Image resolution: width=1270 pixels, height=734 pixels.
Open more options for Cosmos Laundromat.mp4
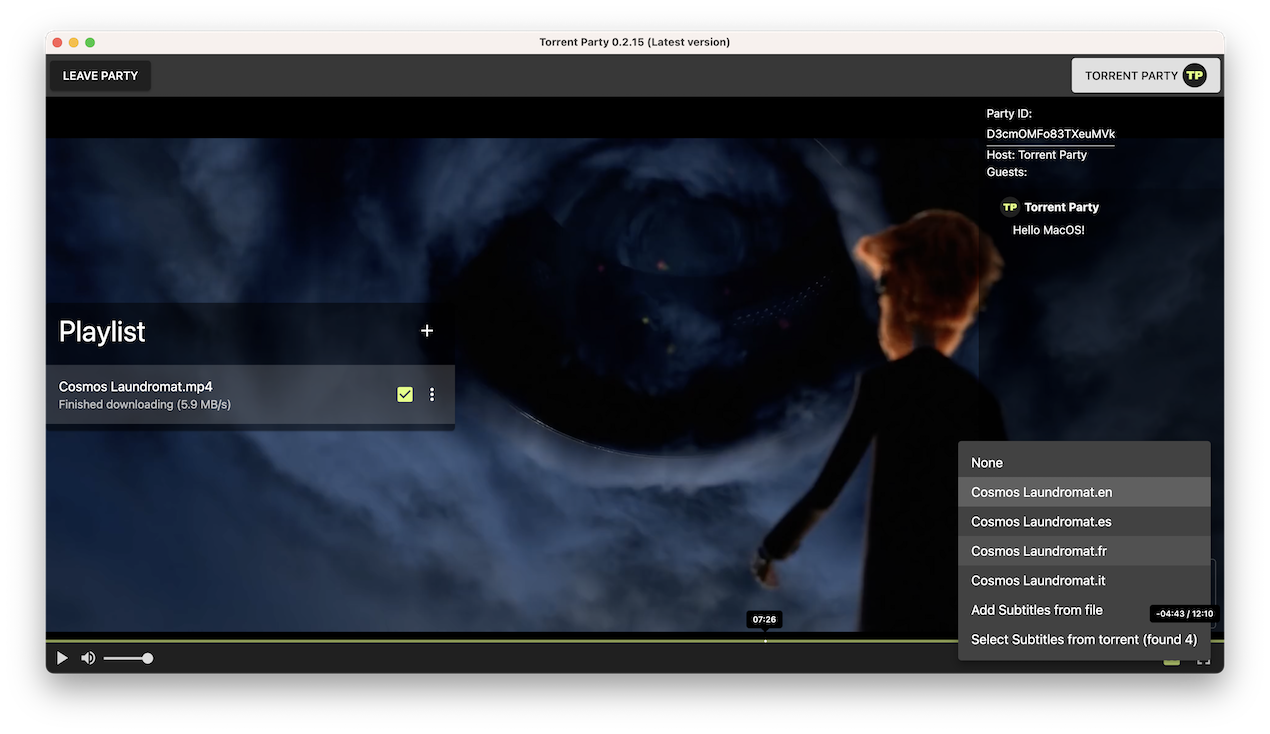(x=432, y=395)
